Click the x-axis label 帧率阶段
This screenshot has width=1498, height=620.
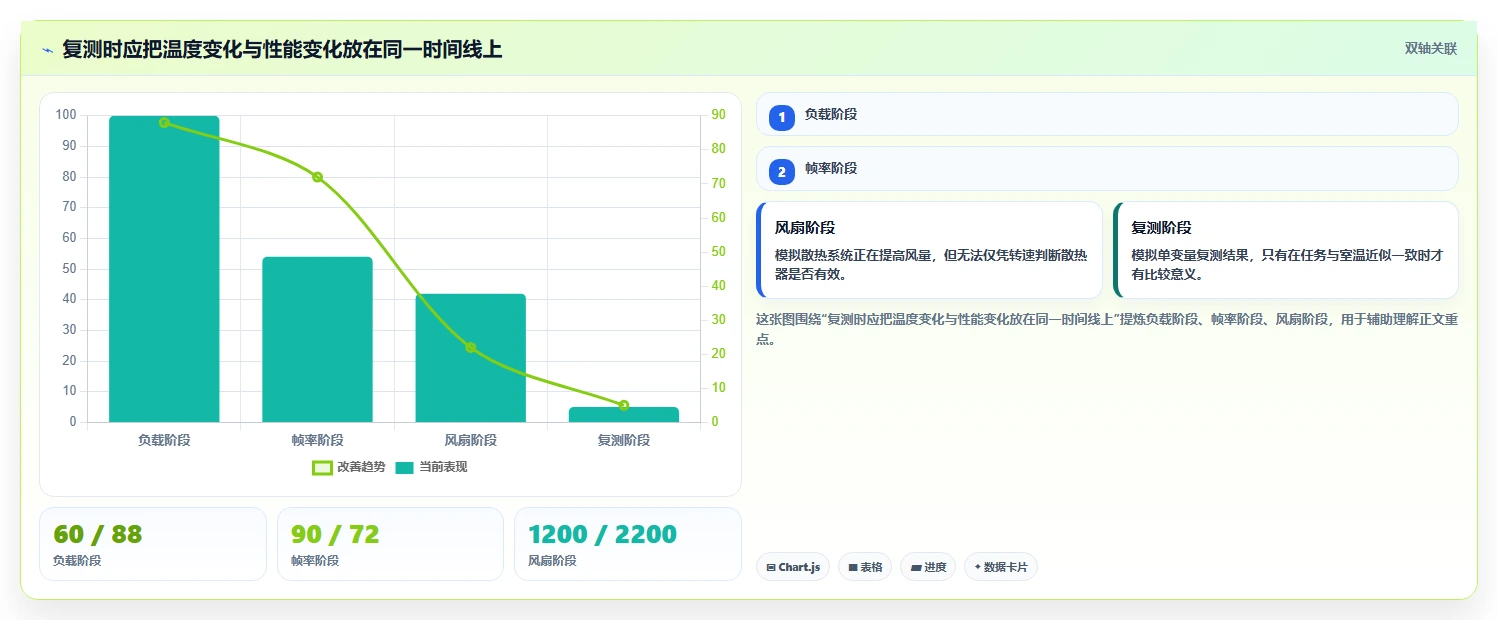pos(317,440)
